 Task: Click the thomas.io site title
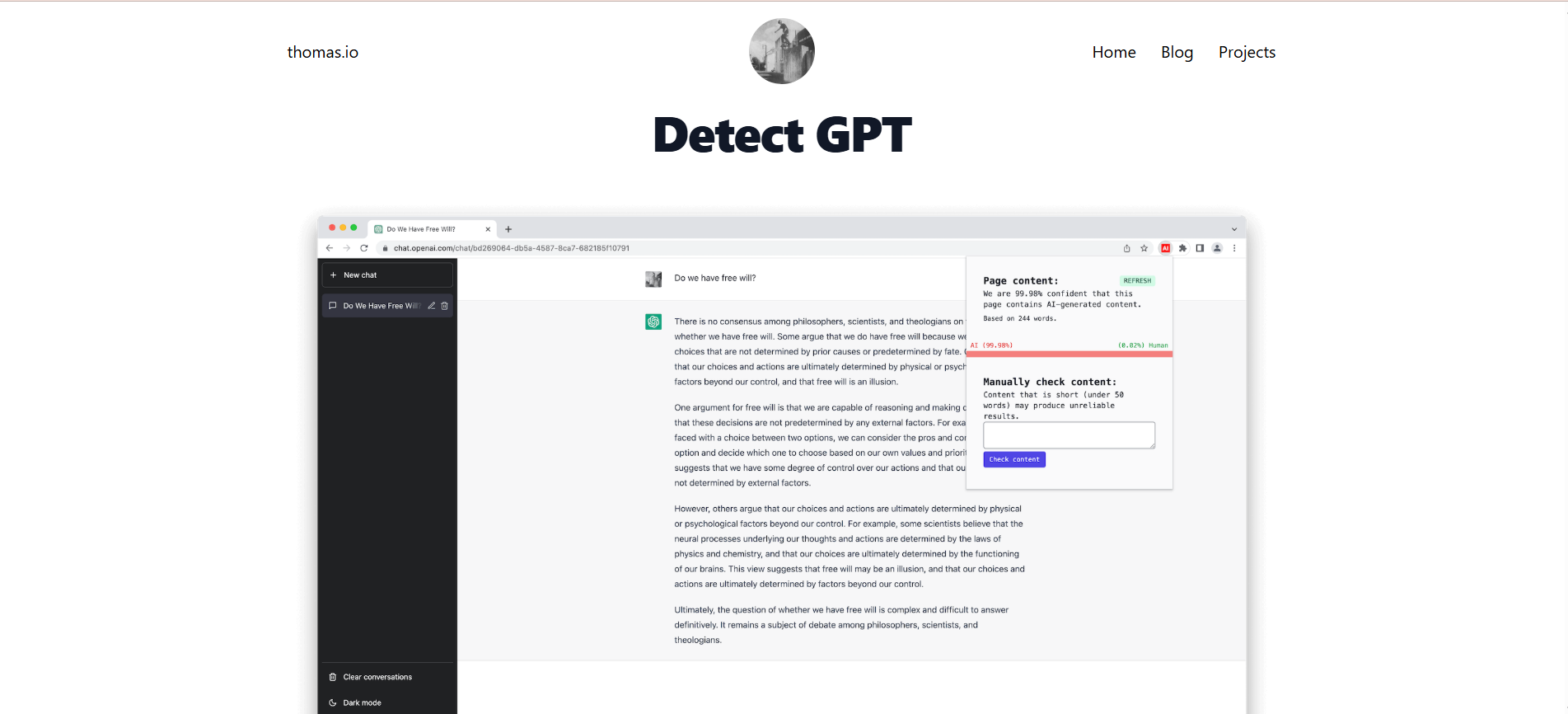pyautogui.click(x=322, y=52)
